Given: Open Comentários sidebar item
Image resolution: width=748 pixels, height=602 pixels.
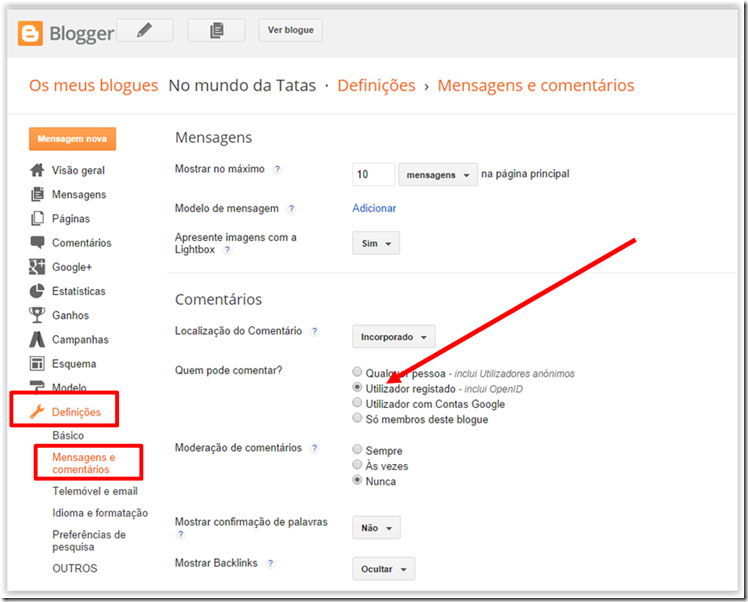Looking at the screenshot, I should pos(82,243).
